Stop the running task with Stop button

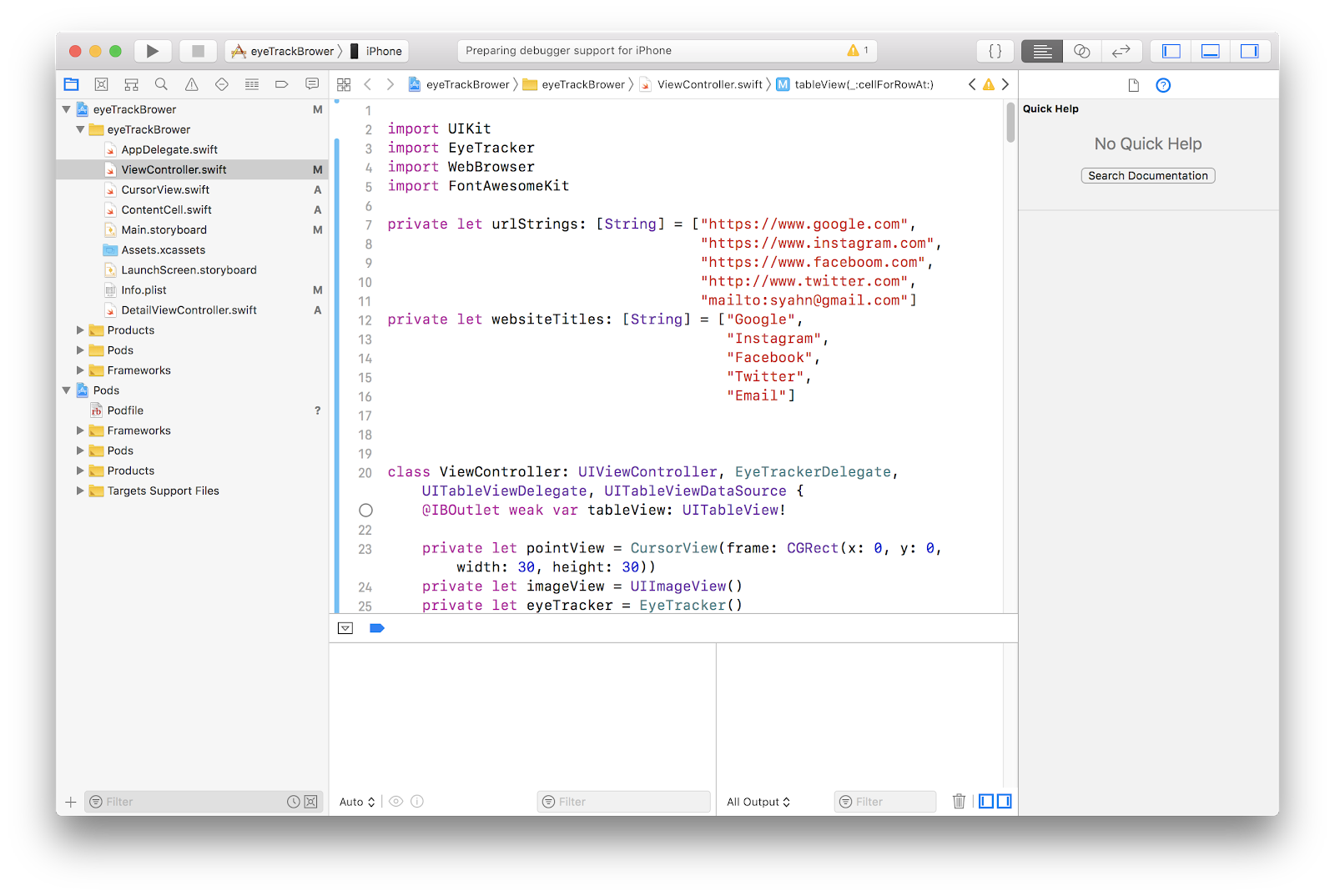coord(198,51)
